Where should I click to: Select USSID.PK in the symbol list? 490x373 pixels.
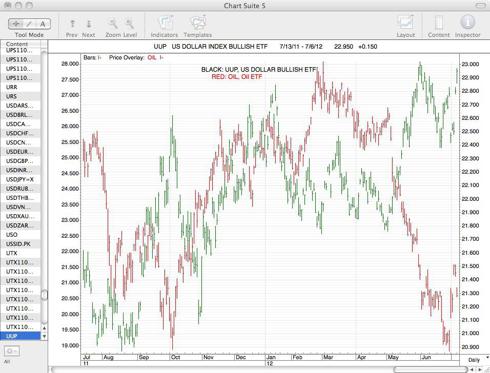coord(20,244)
